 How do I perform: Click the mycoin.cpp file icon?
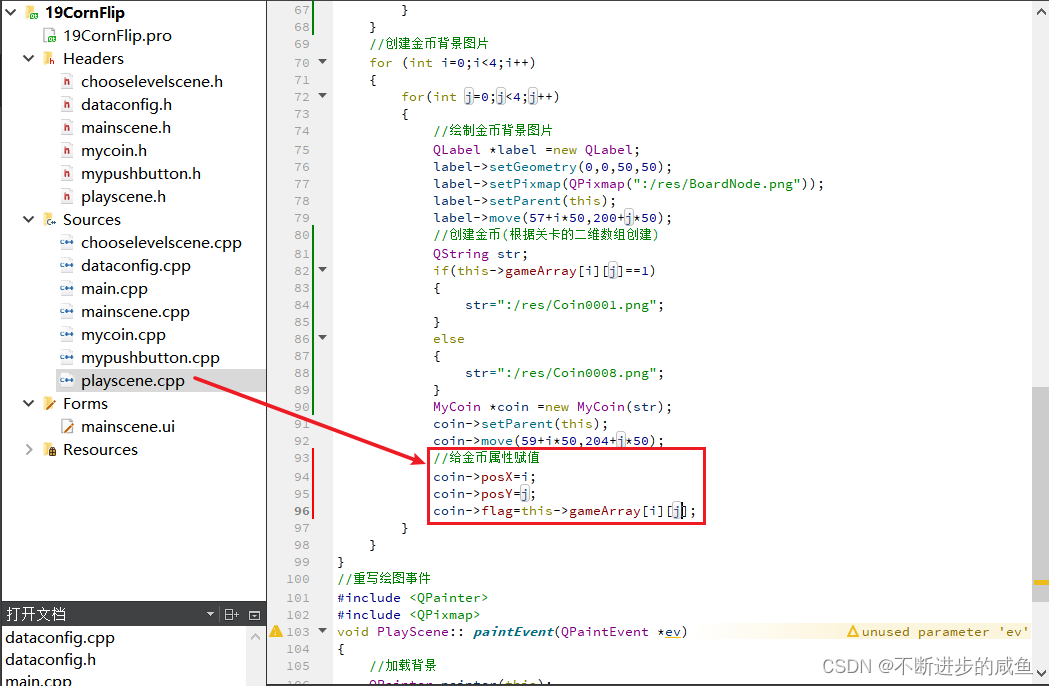click(67, 334)
